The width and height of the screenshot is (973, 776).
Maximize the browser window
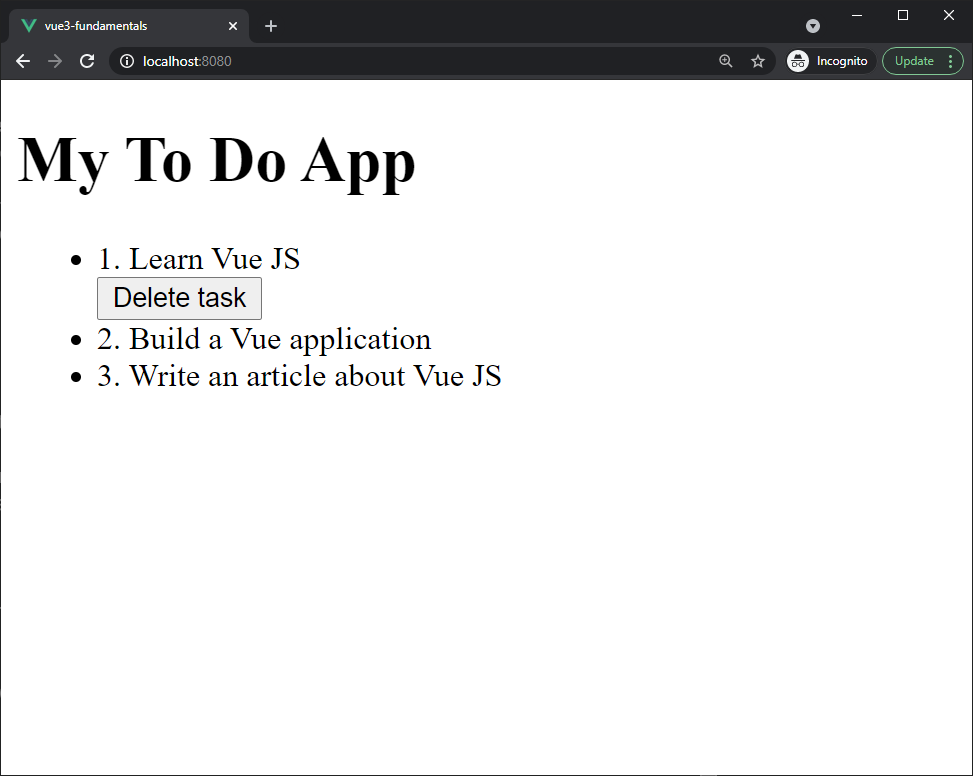pyautogui.click(x=903, y=15)
